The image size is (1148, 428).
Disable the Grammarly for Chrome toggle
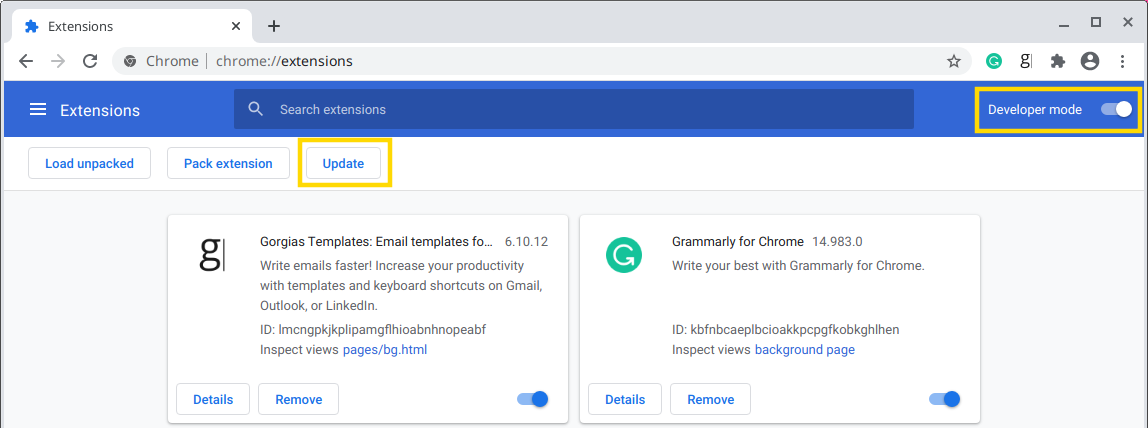[x=944, y=399]
